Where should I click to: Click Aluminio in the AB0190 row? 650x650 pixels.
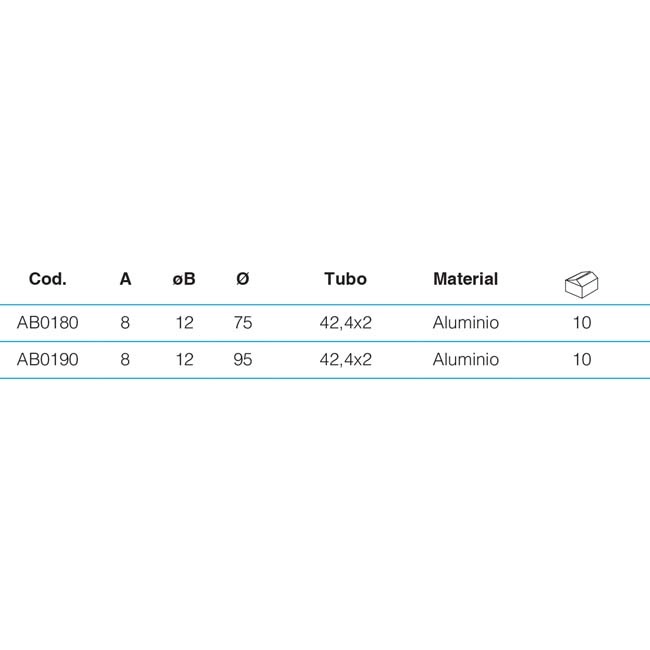pos(466,359)
